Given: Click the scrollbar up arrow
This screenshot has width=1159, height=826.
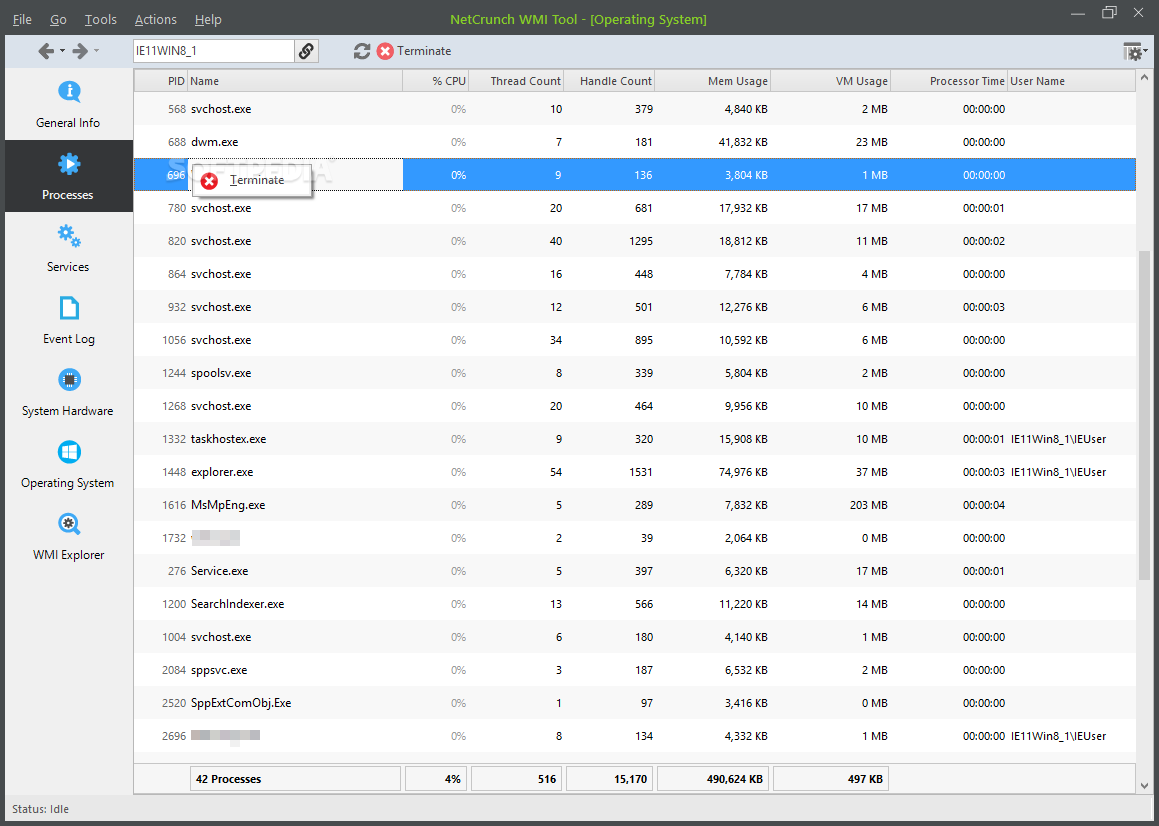Looking at the screenshot, I should pyautogui.click(x=1145, y=77).
